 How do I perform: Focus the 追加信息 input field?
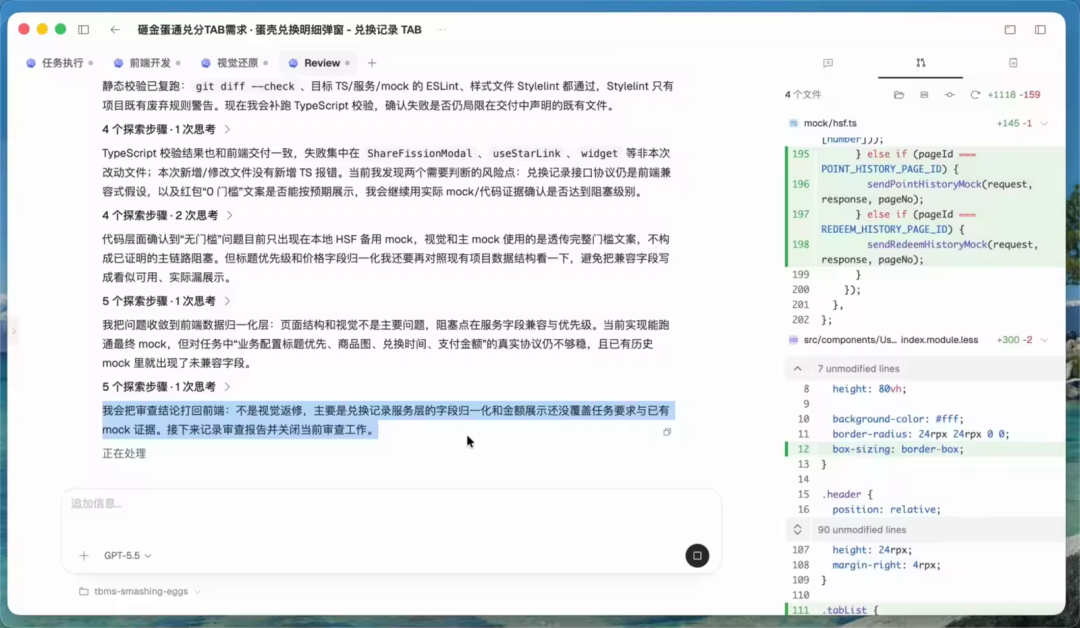[391, 503]
